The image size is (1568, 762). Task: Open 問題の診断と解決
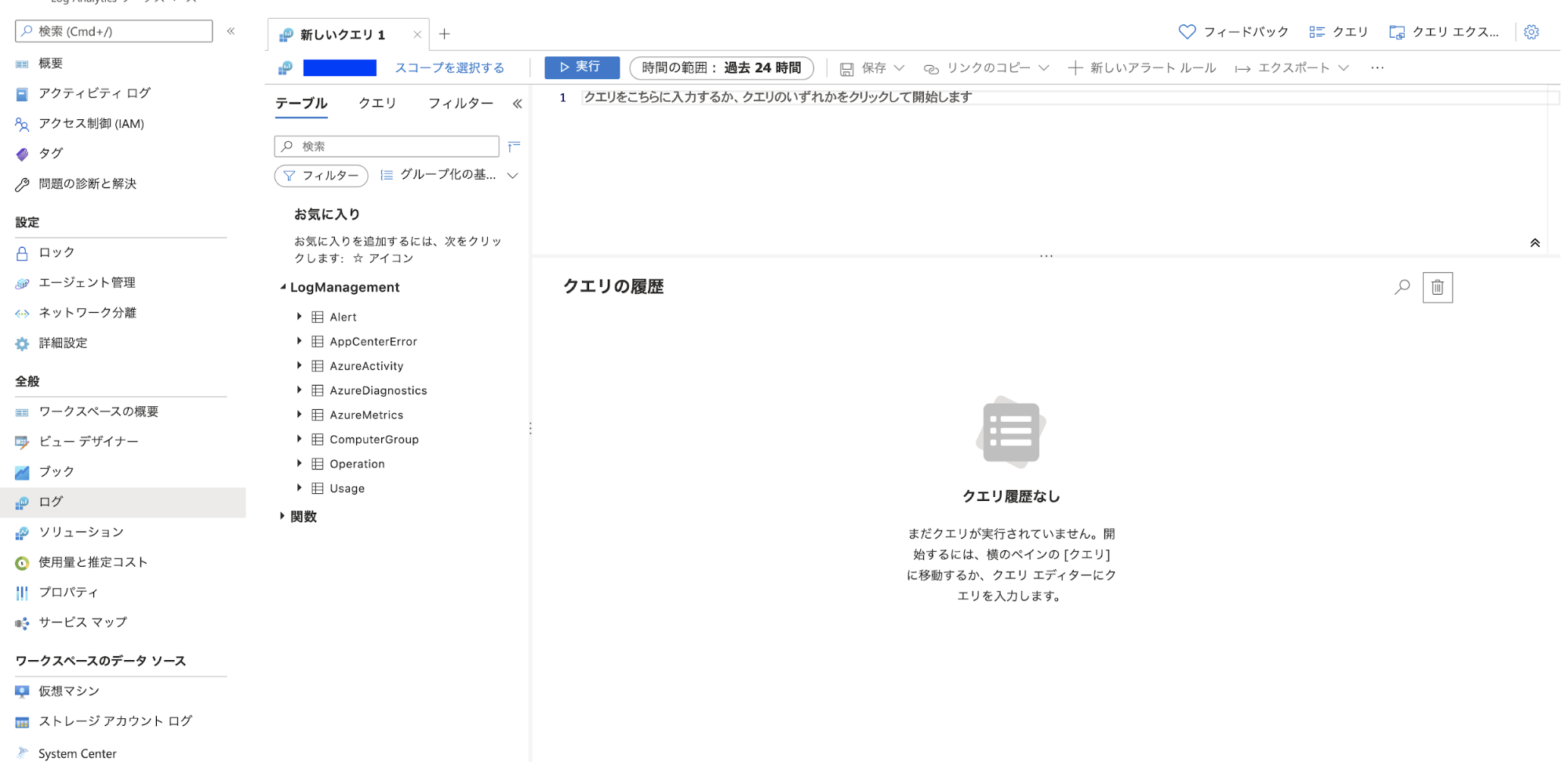pyautogui.click(x=87, y=183)
